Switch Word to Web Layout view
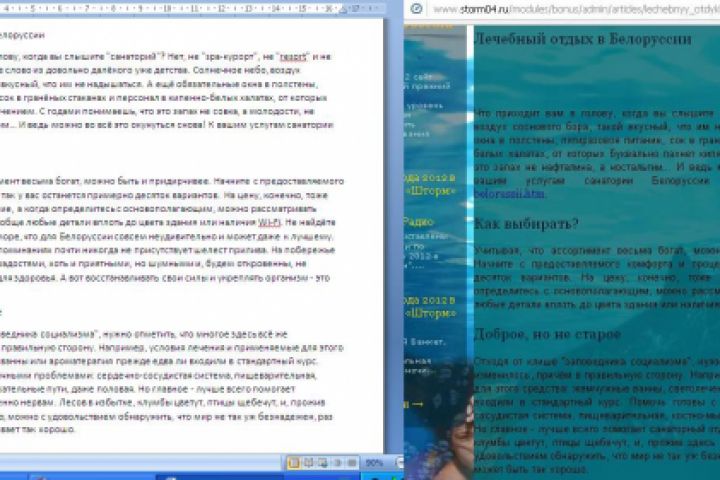720x480 pixels. (x=323, y=463)
